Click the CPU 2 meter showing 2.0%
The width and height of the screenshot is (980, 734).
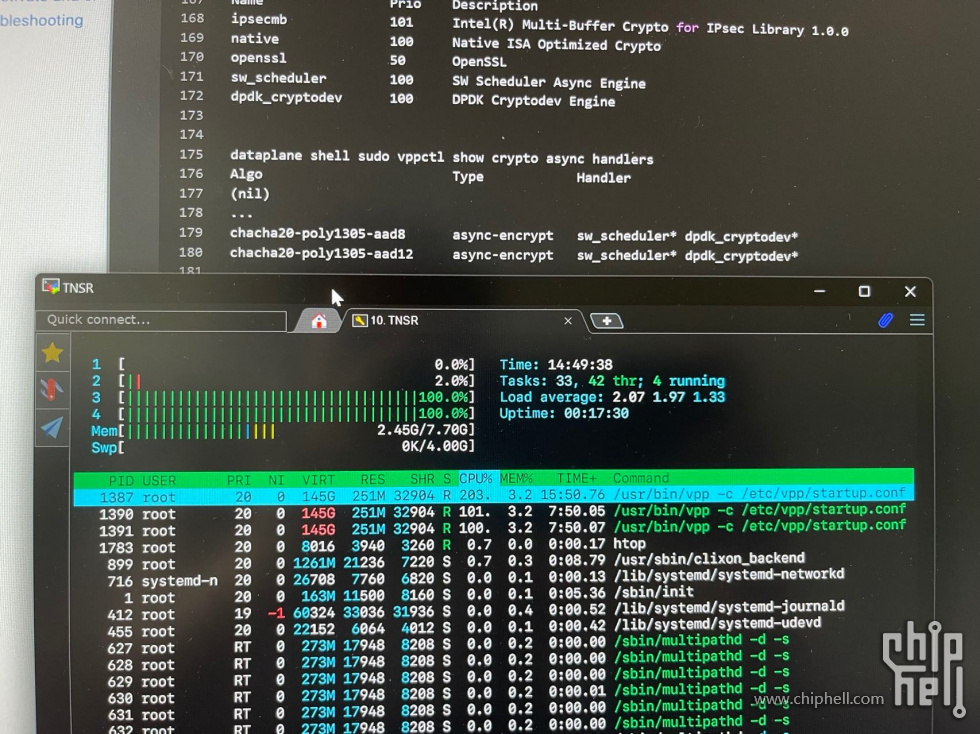(283, 381)
